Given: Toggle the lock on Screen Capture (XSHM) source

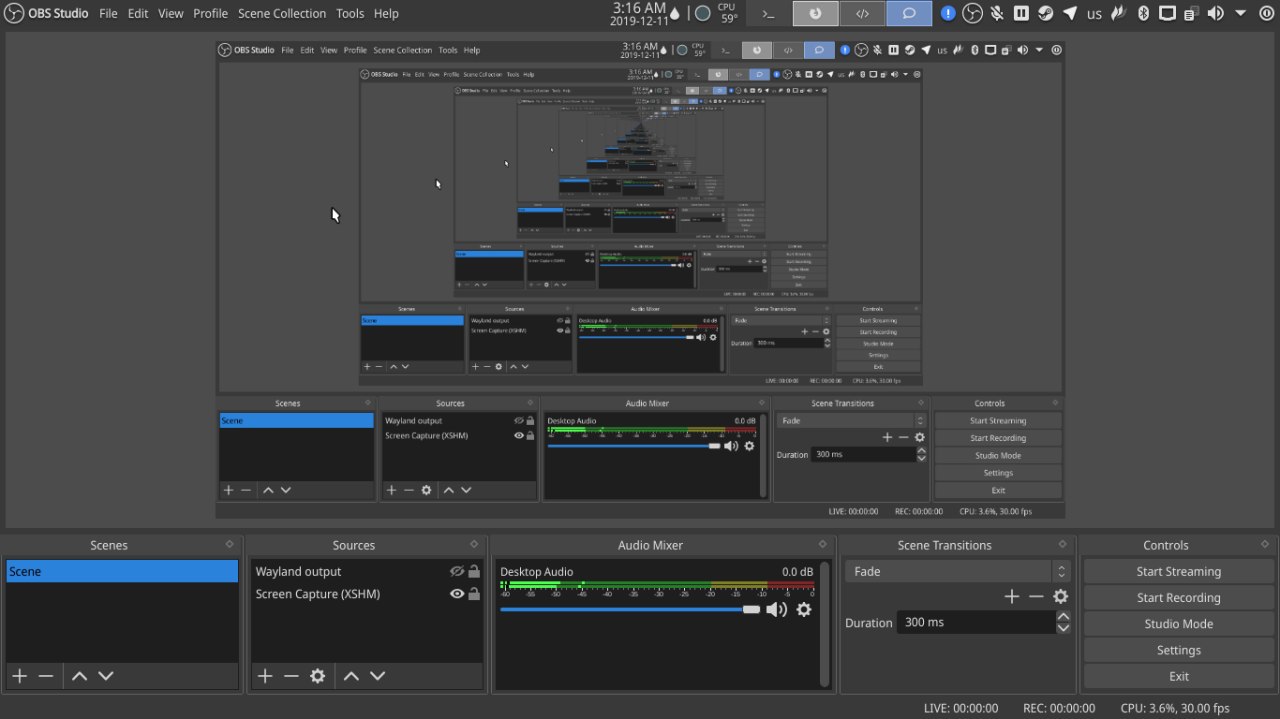Looking at the screenshot, I should 474,593.
